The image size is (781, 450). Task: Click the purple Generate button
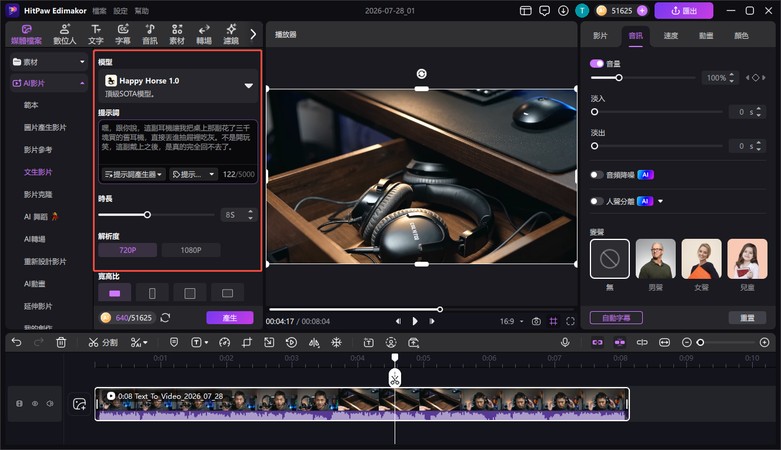point(230,317)
